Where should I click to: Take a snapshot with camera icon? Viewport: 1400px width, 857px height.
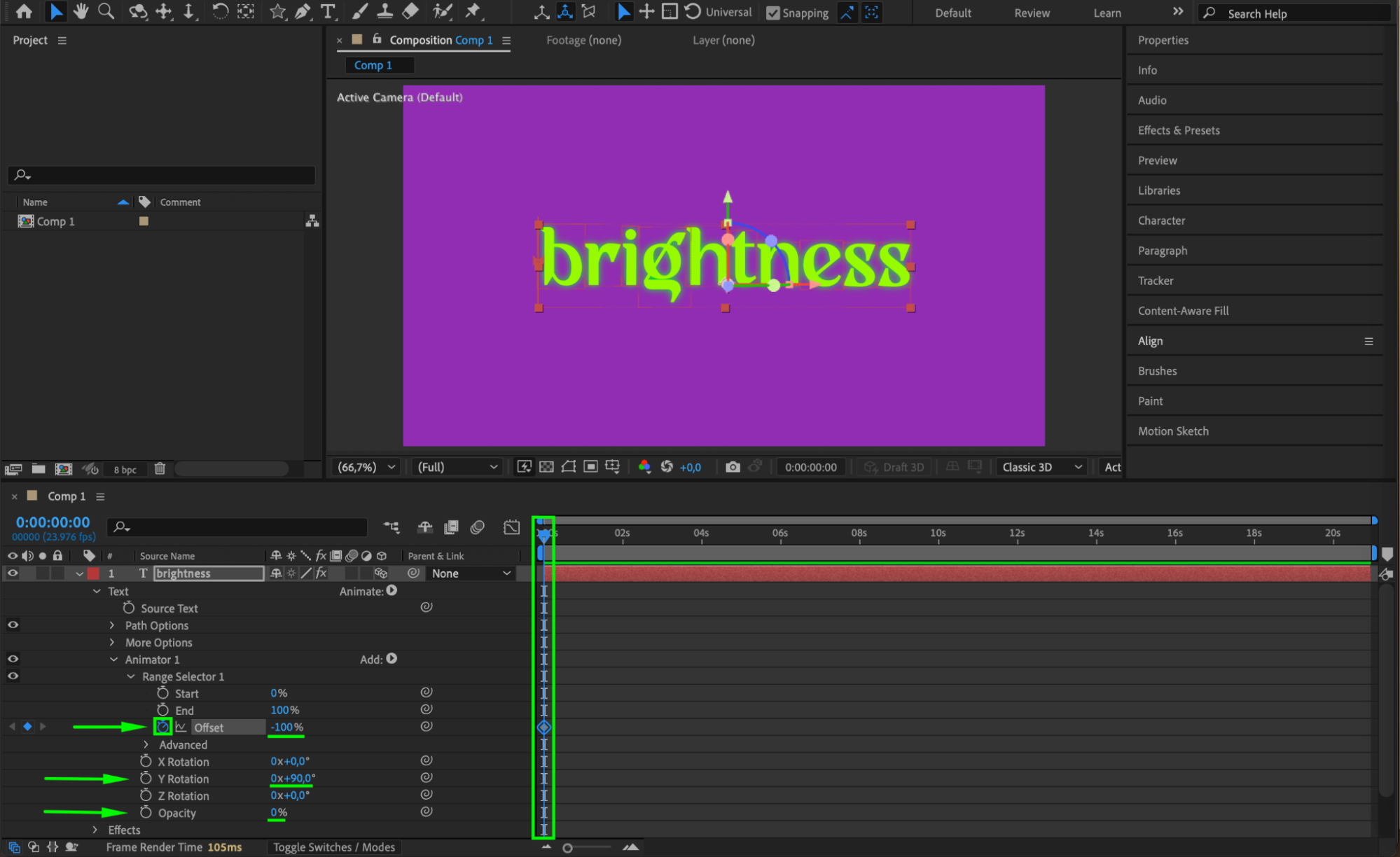coord(733,467)
